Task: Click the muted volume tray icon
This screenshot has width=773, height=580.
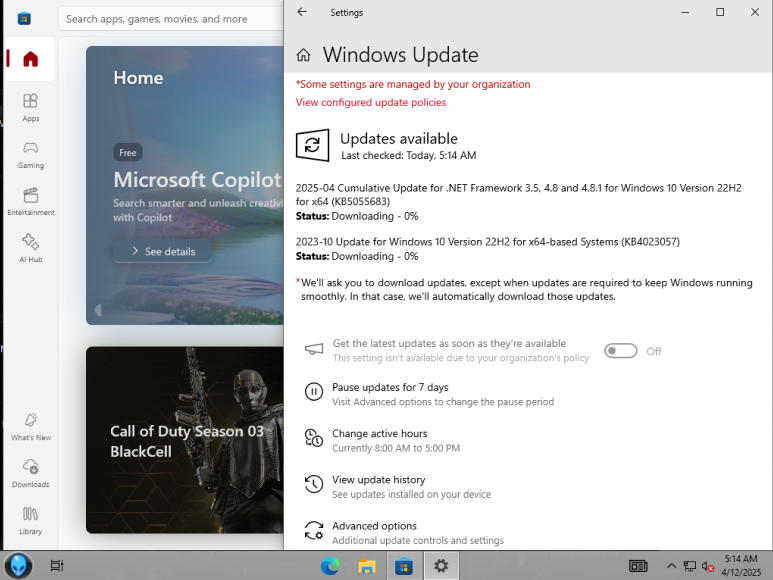Action: click(x=708, y=567)
